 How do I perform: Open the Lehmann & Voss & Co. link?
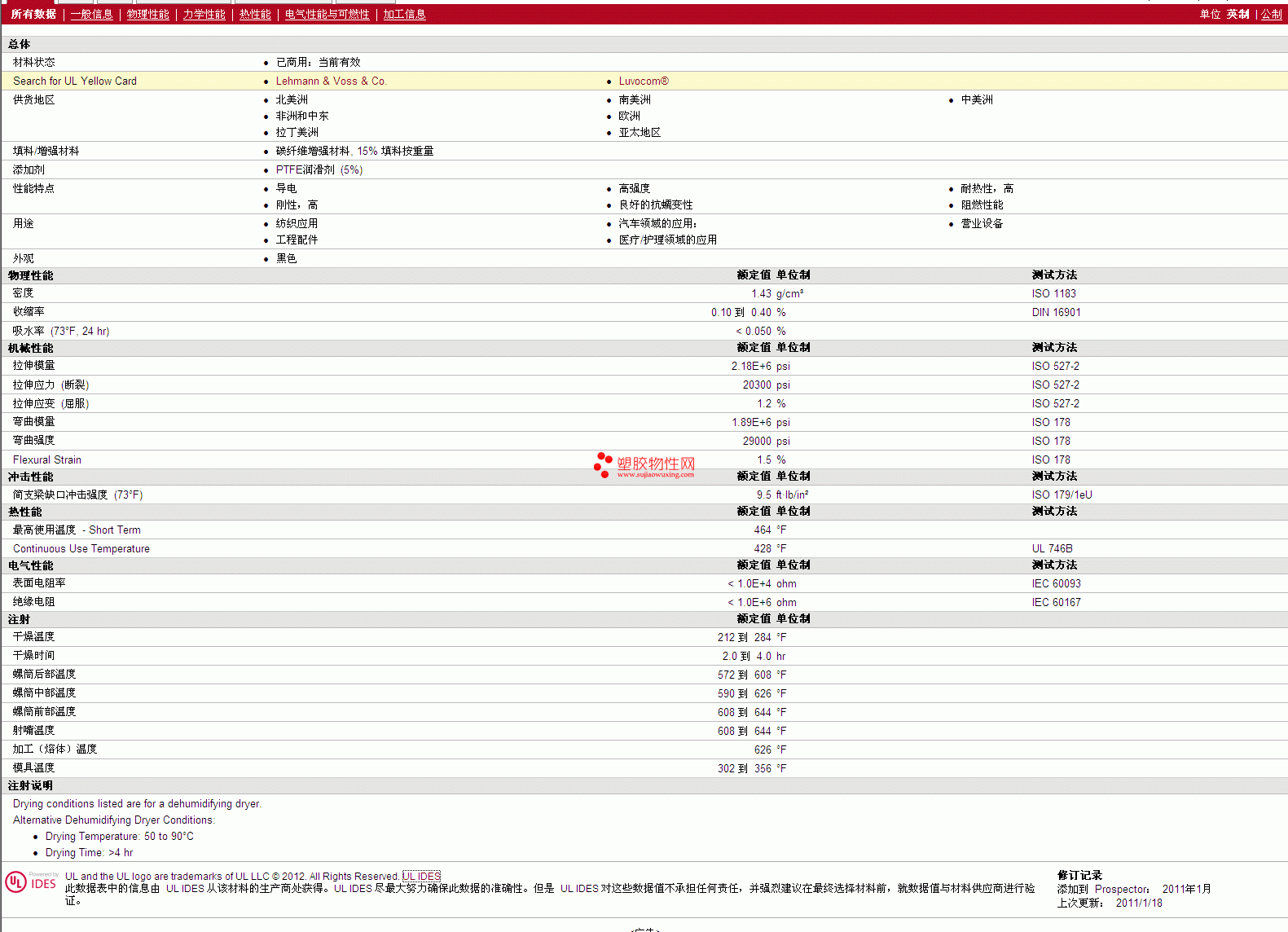click(x=331, y=81)
